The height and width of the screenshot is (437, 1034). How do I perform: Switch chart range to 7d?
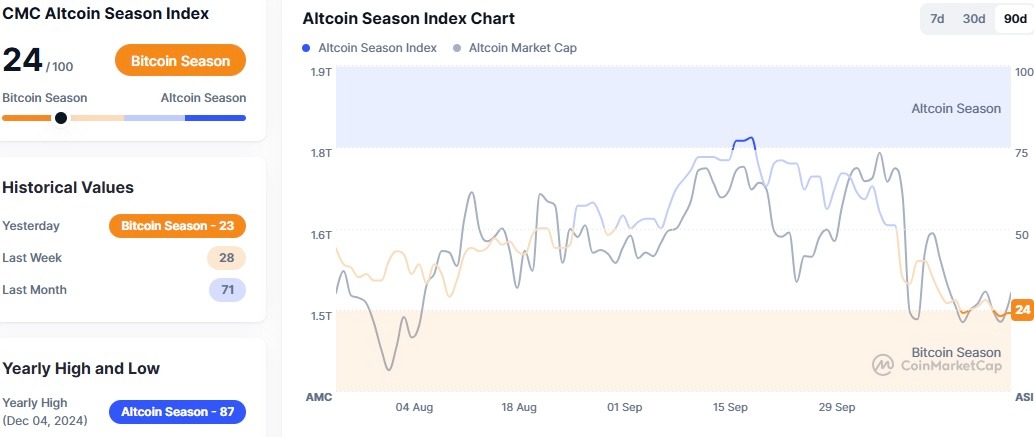tap(937, 19)
